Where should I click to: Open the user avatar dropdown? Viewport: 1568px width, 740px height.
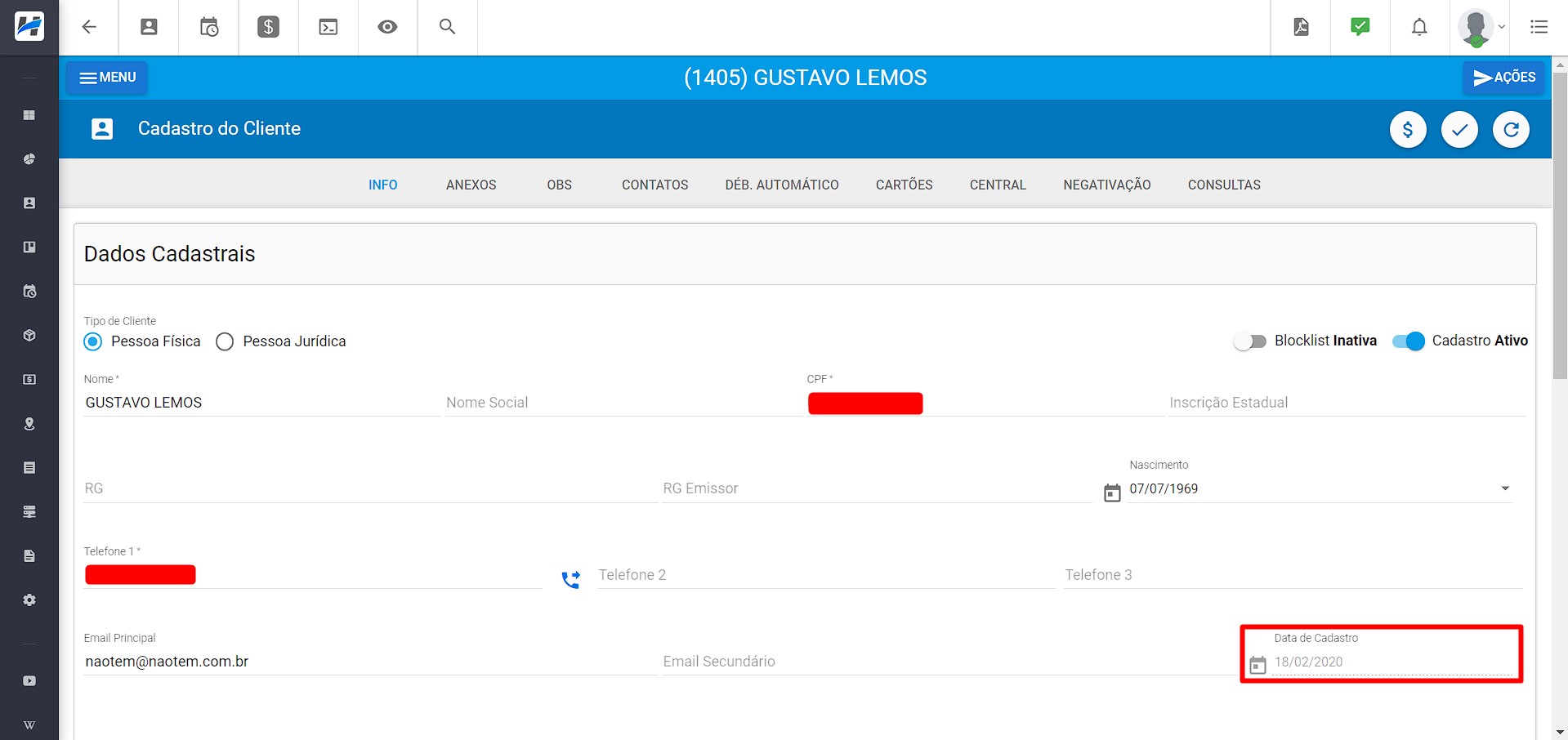coord(1481,27)
